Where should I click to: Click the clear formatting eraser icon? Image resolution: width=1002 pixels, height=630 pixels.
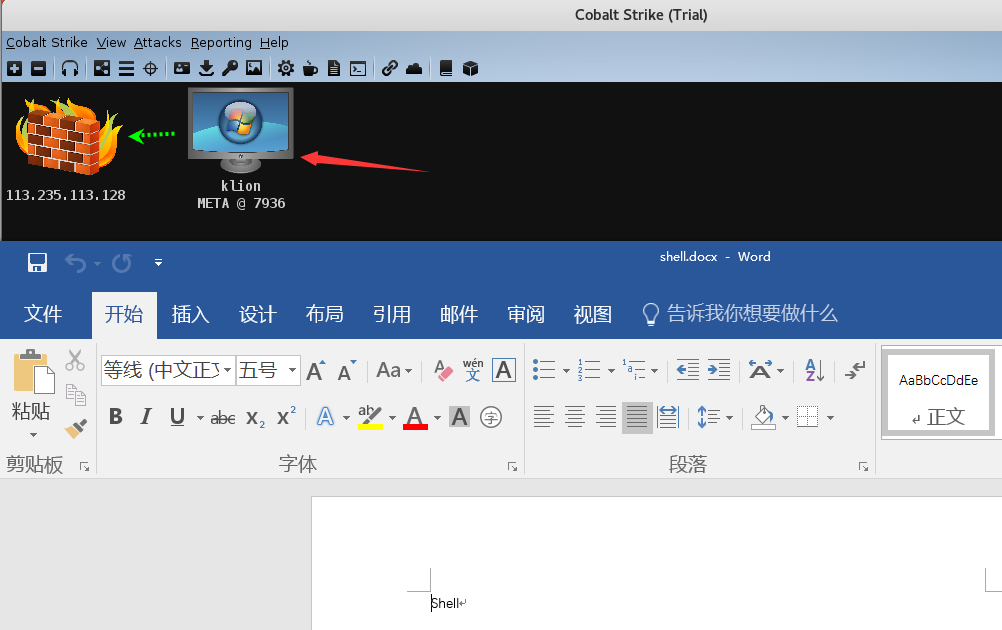(443, 370)
